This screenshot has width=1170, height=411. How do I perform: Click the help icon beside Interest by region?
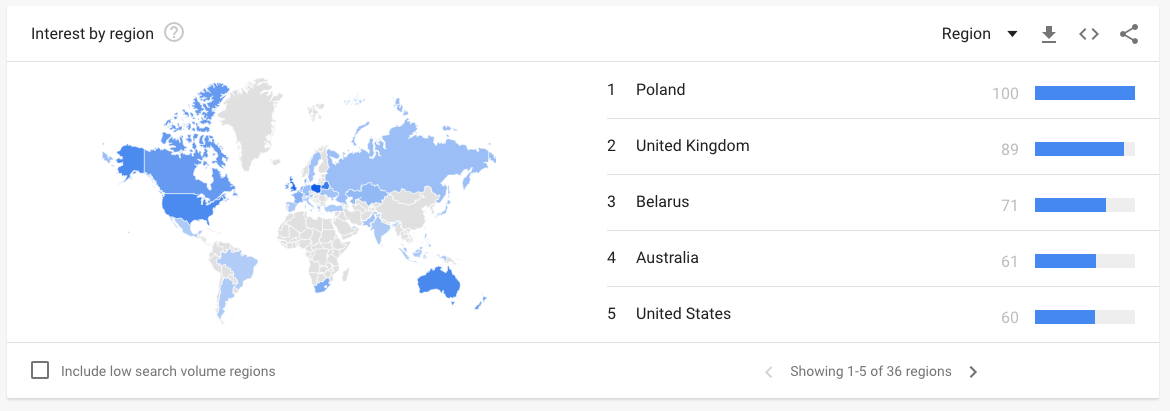tap(174, 34)
